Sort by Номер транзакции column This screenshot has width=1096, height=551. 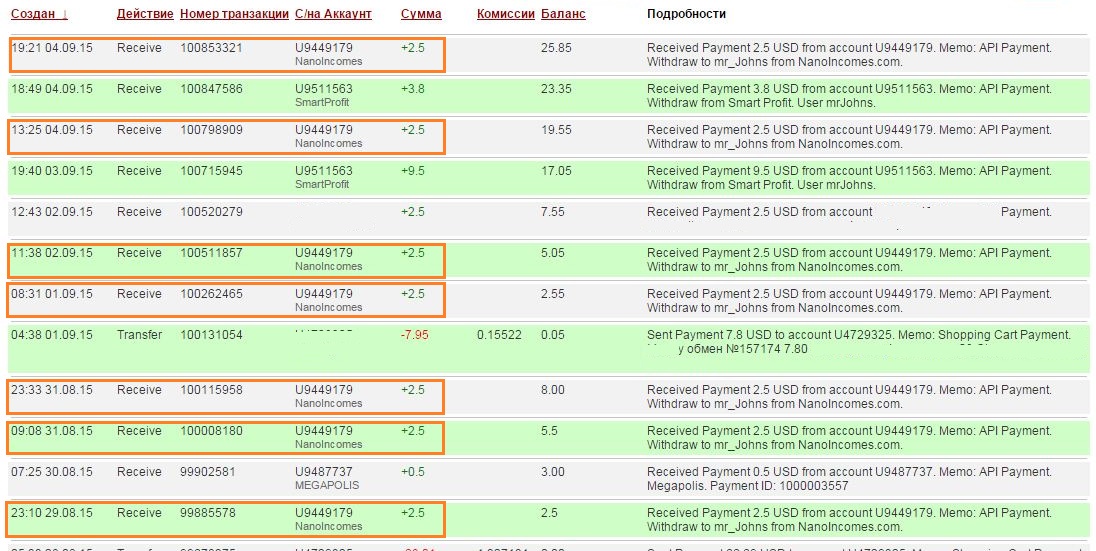point(232,14)
